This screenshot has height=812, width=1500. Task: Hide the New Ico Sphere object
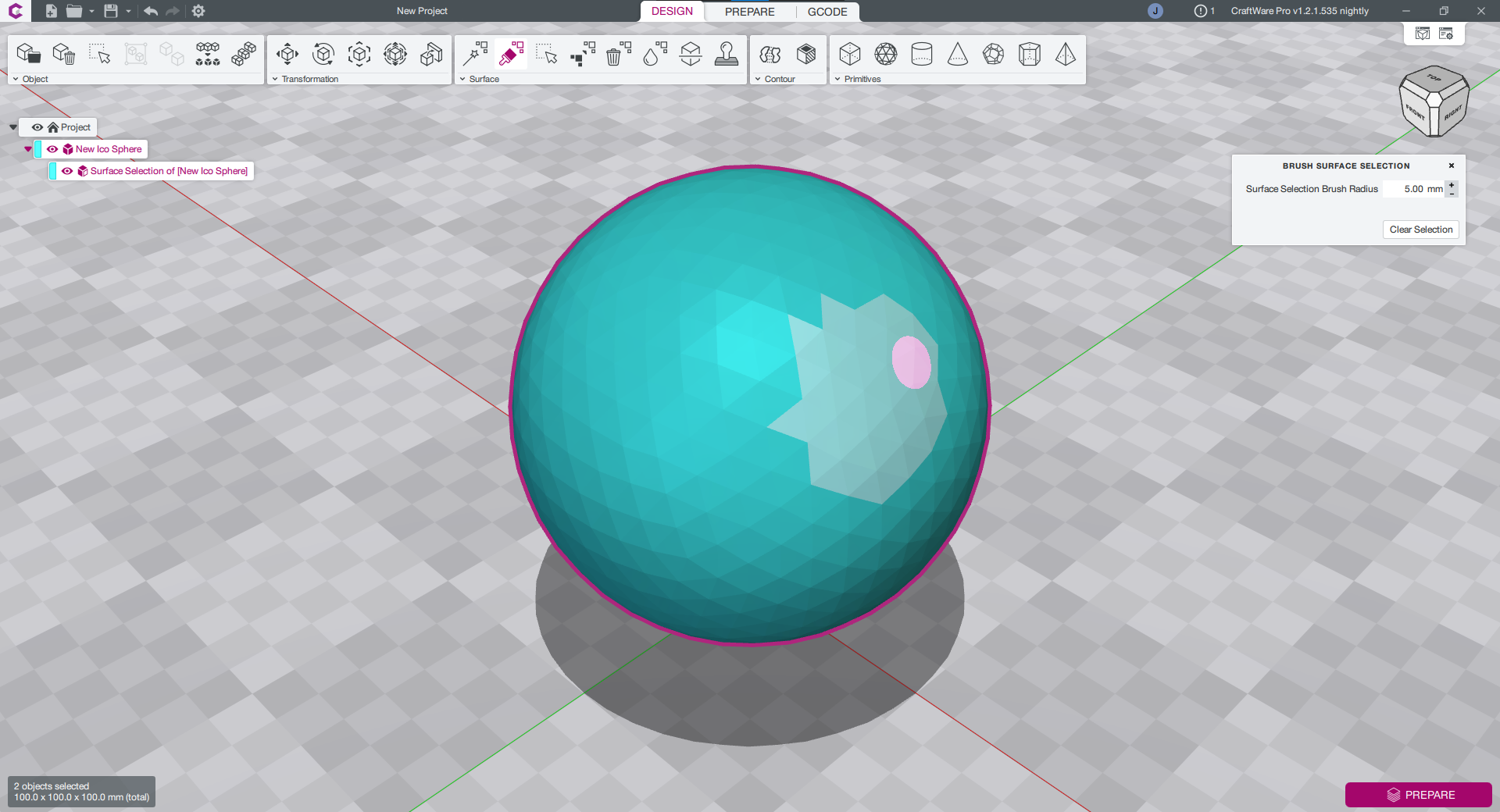tap(52, 149)
